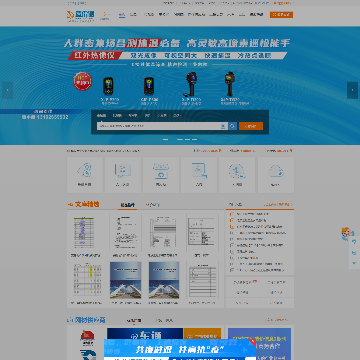Click the orange 'more' link above the news list

coord(279,204)
